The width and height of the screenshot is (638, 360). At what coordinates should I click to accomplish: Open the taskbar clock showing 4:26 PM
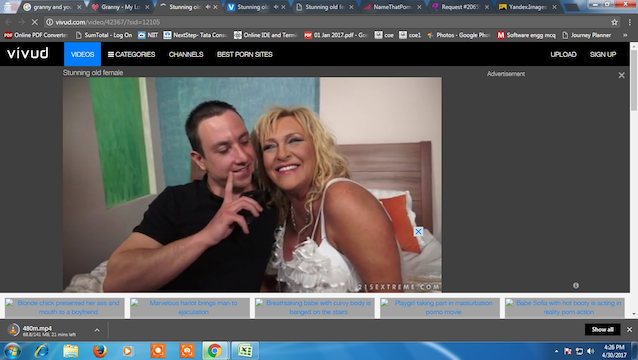tap(614, 351)
